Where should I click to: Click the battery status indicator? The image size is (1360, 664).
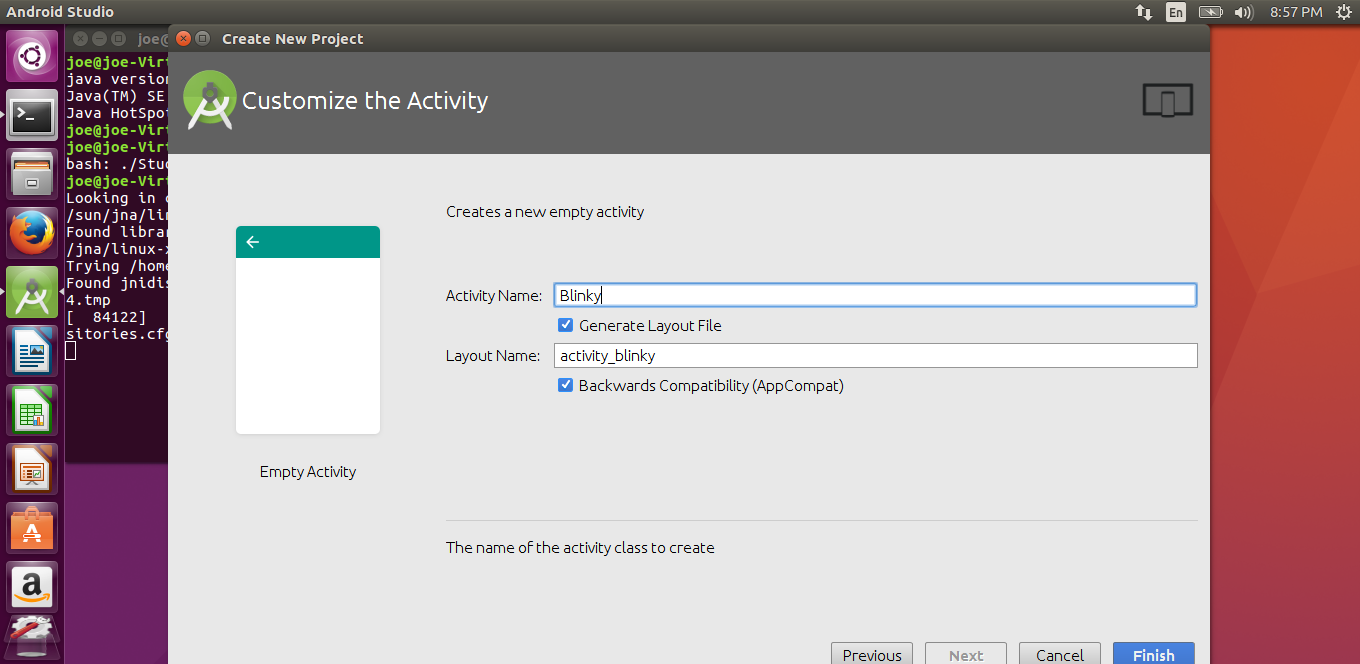[1210, 12]
